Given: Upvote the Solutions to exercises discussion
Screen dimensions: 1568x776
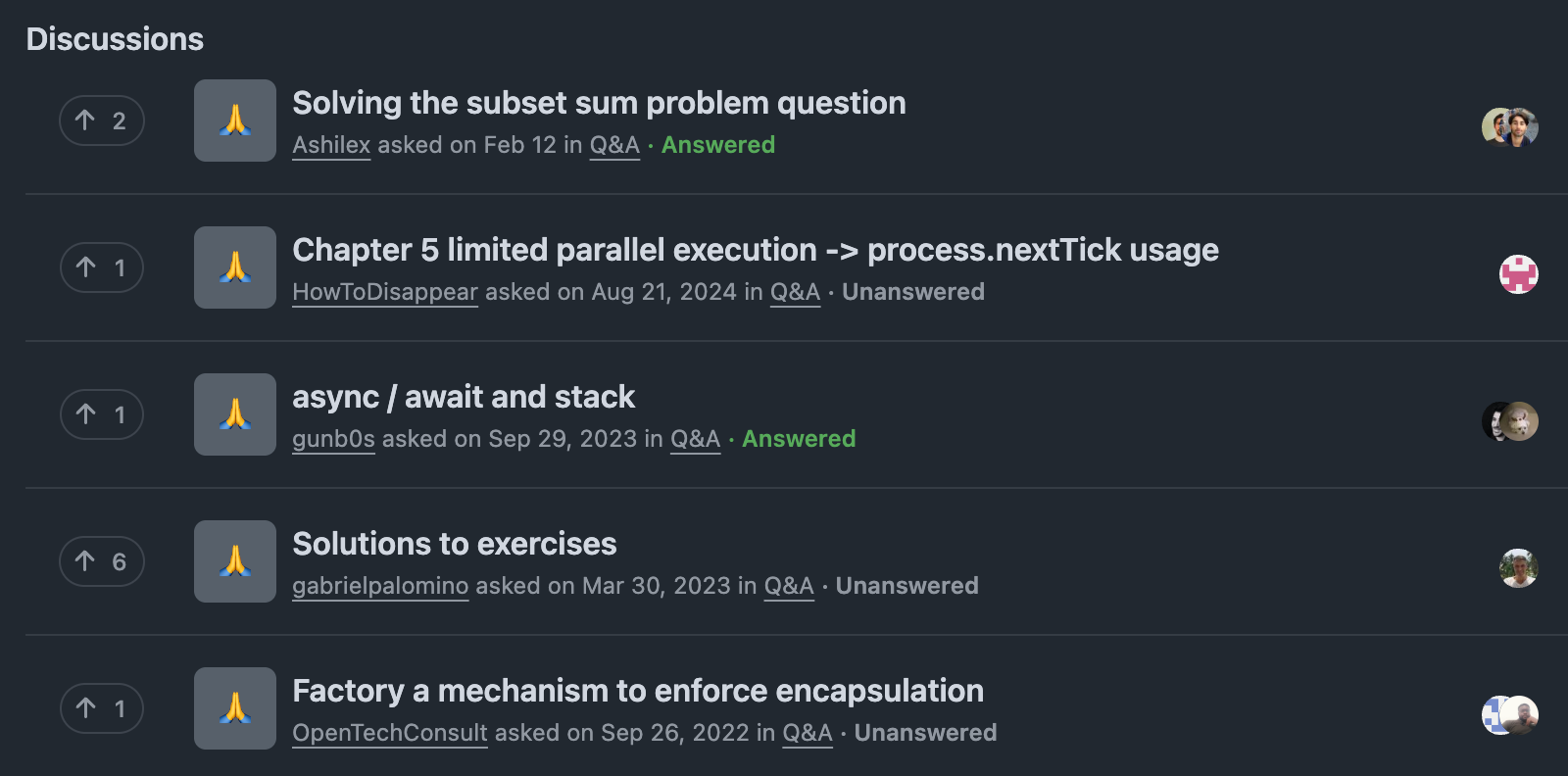Looking at the screenshot, I should (102, 561).
